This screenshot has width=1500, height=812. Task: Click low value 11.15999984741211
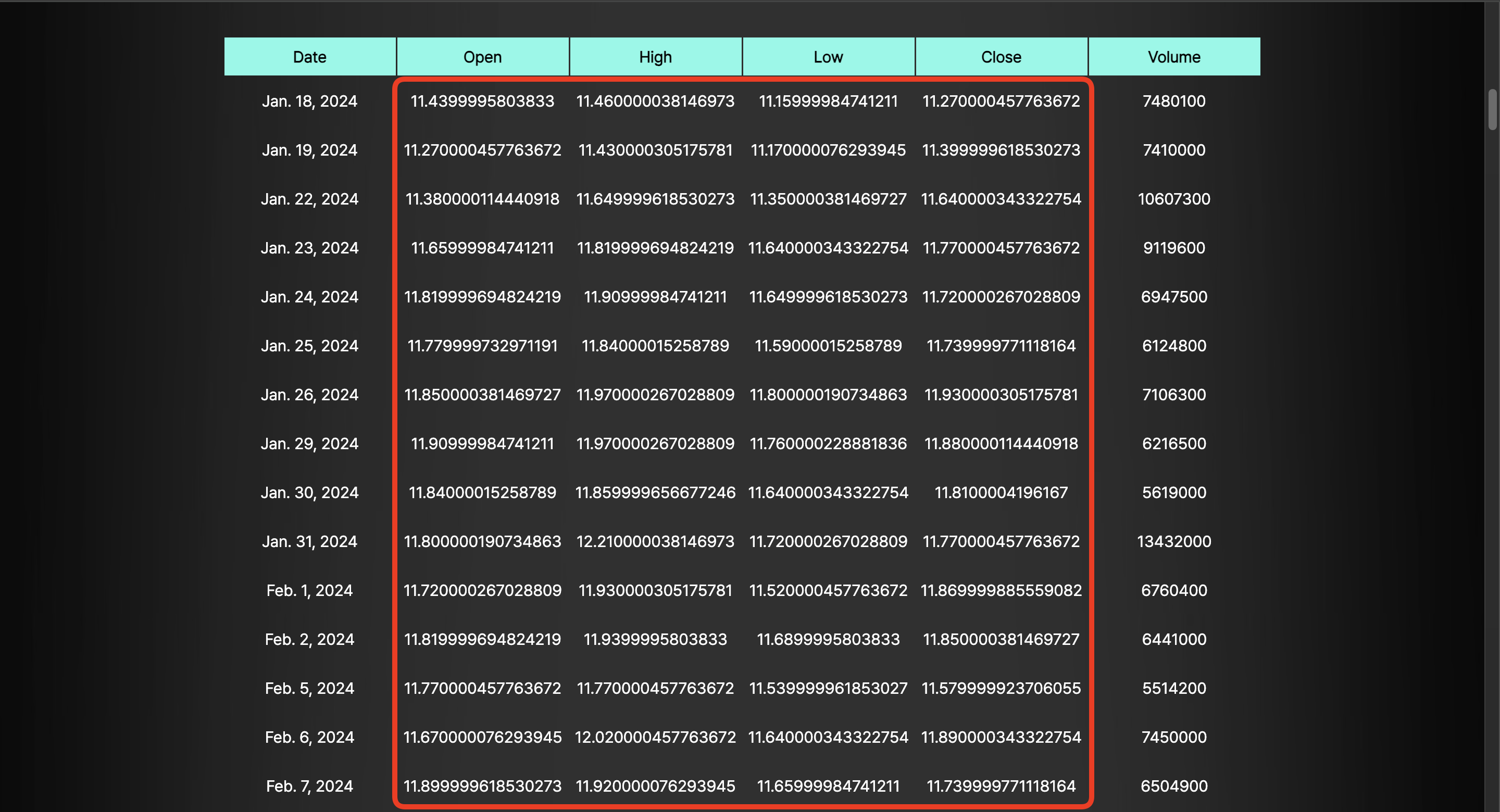[829, 102]
